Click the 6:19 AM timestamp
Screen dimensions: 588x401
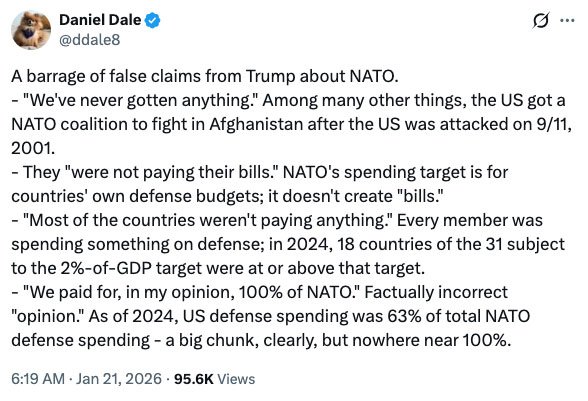38,379
